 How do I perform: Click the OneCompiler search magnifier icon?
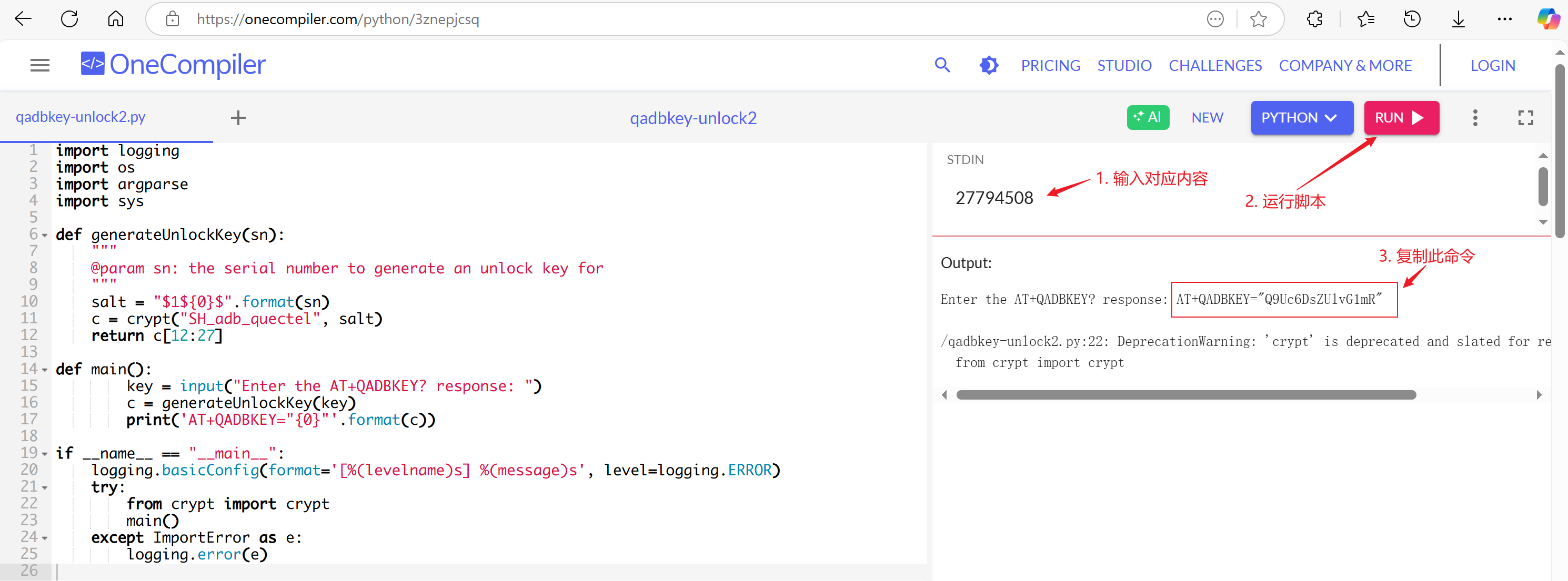coord(942,65)
